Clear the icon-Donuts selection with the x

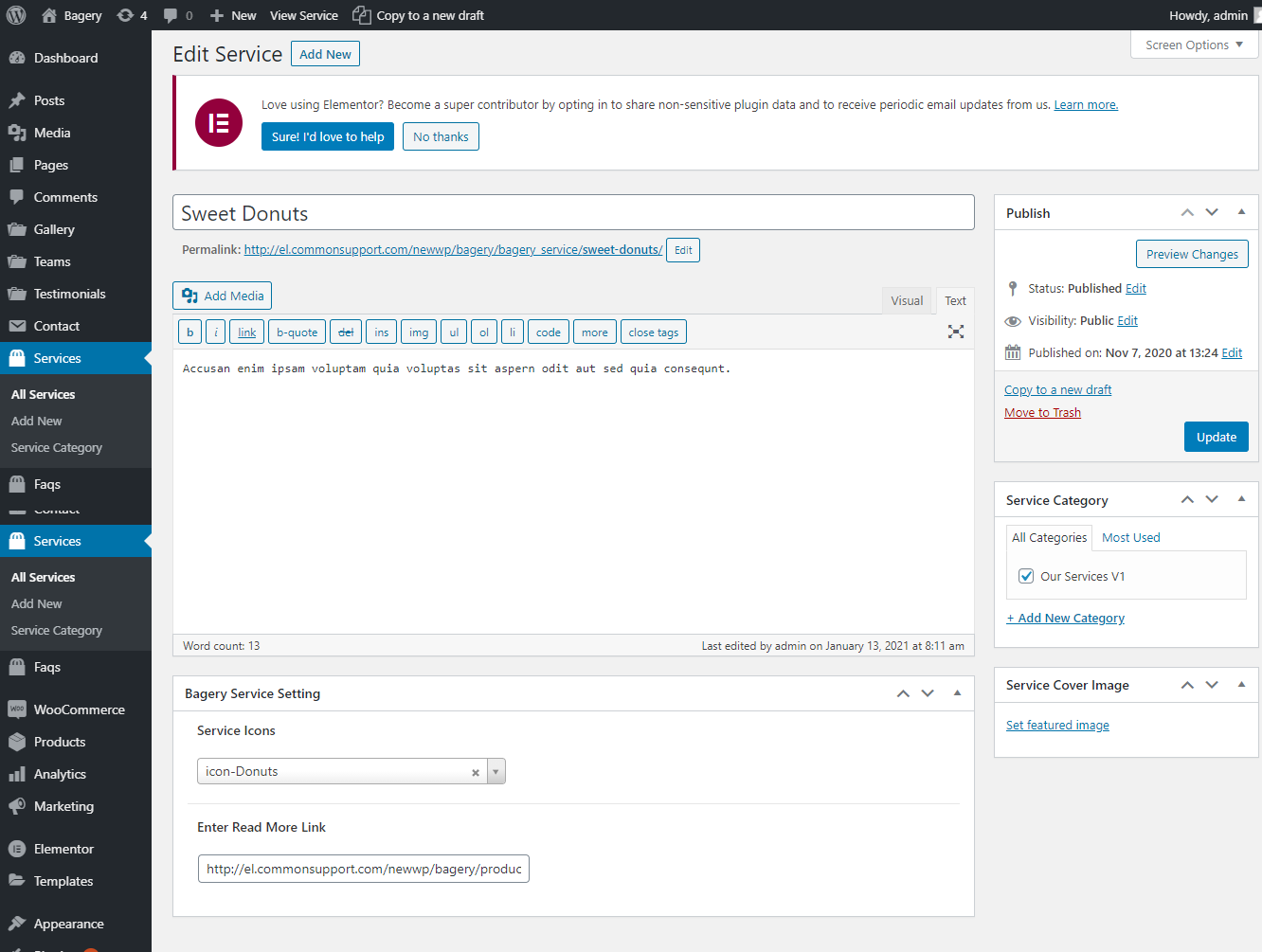click(476, 772)
